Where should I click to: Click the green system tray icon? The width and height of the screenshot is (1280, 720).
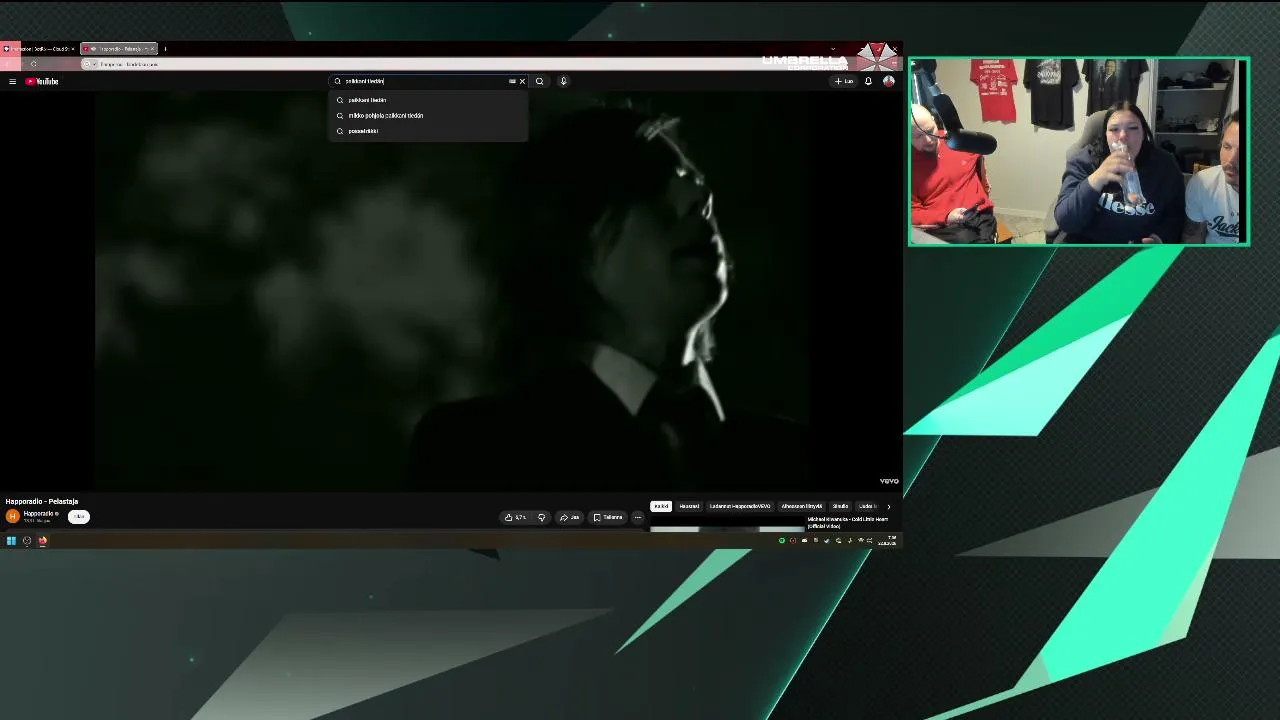(x=782, y=541)
